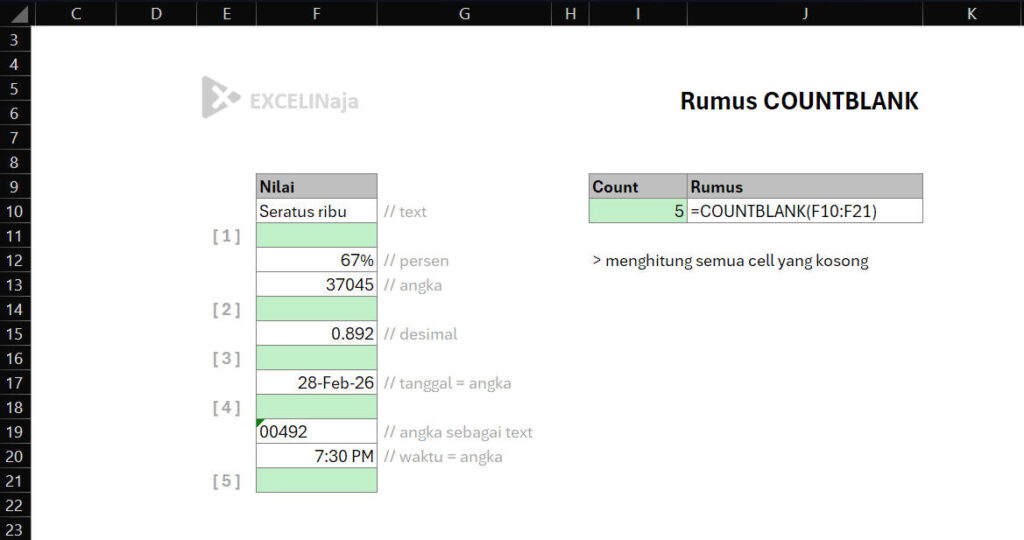Select row 14 header

click(x=15, y=310)
